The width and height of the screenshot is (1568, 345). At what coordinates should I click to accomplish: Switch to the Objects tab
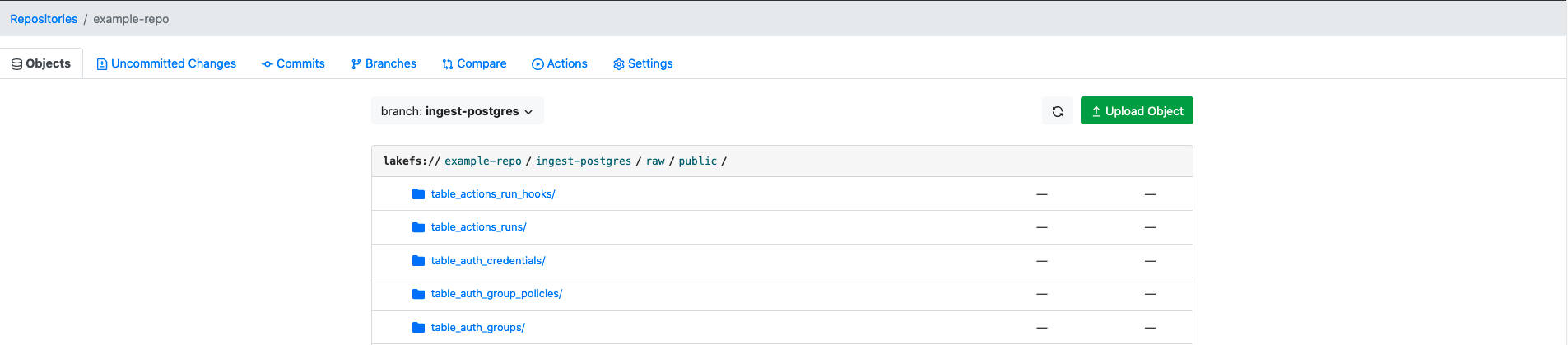click(41, 63)
